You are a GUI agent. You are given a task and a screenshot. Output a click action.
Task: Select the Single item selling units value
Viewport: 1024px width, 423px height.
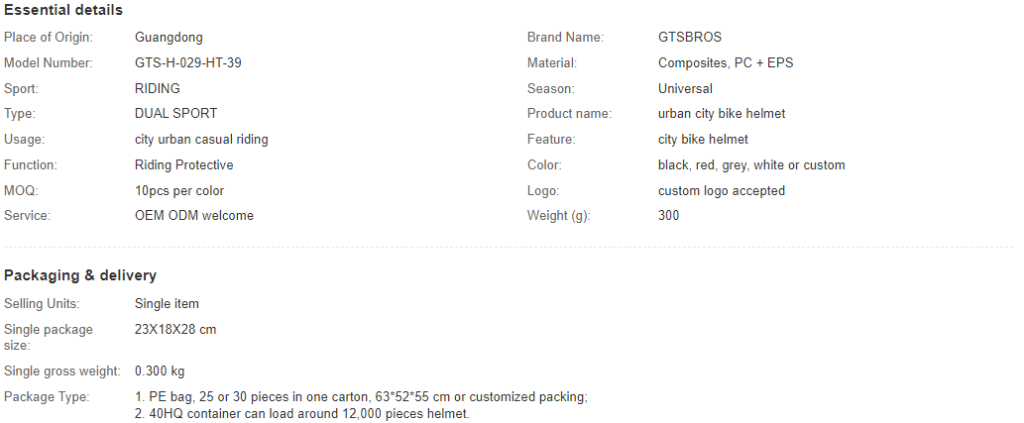(167, 304)
